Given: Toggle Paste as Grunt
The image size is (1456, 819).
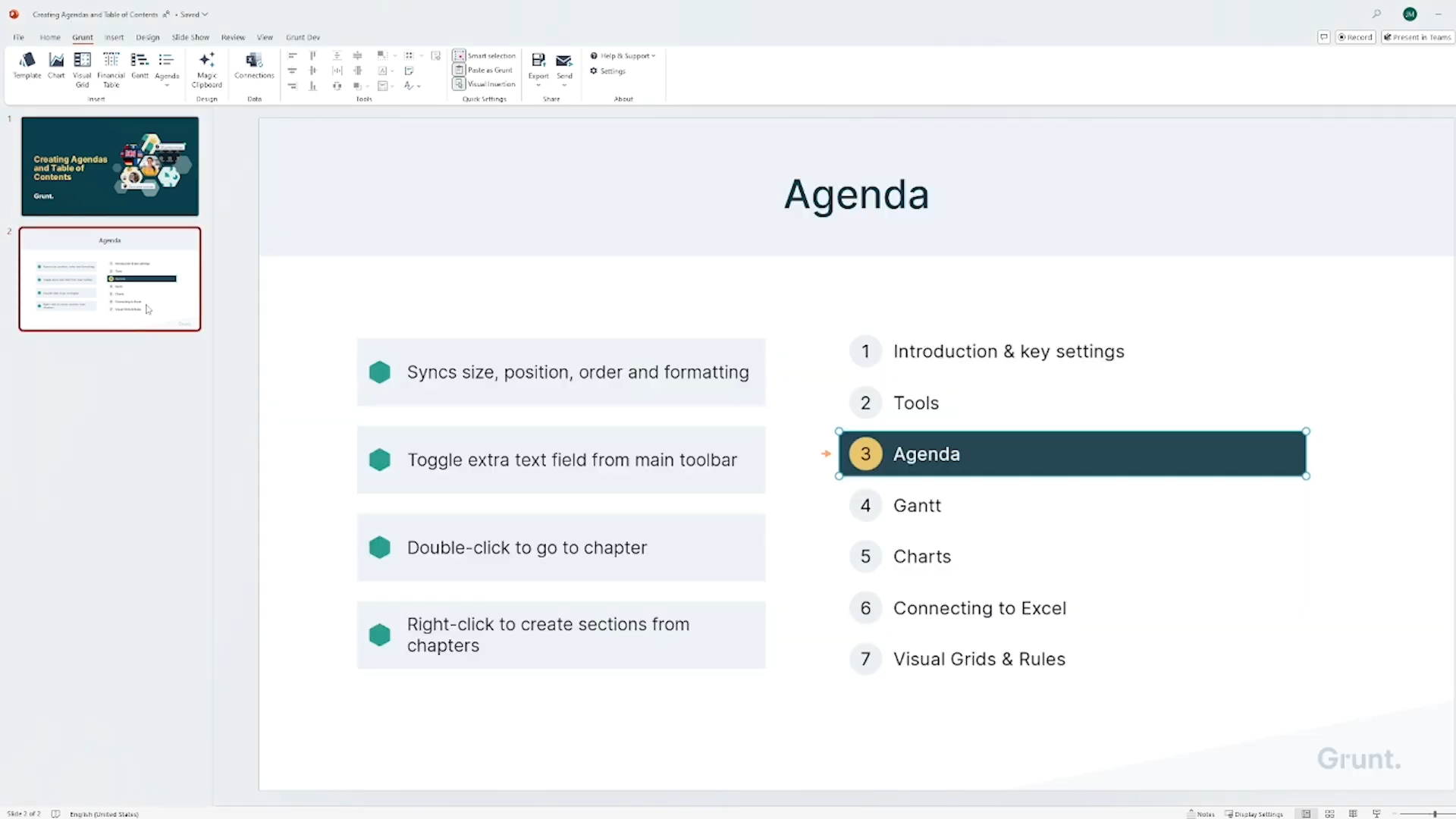Looking at the screenshot, I should click(483, 70).
